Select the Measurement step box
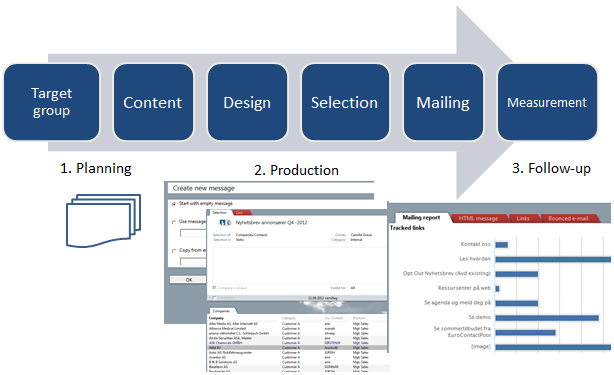 pos(547,102)
